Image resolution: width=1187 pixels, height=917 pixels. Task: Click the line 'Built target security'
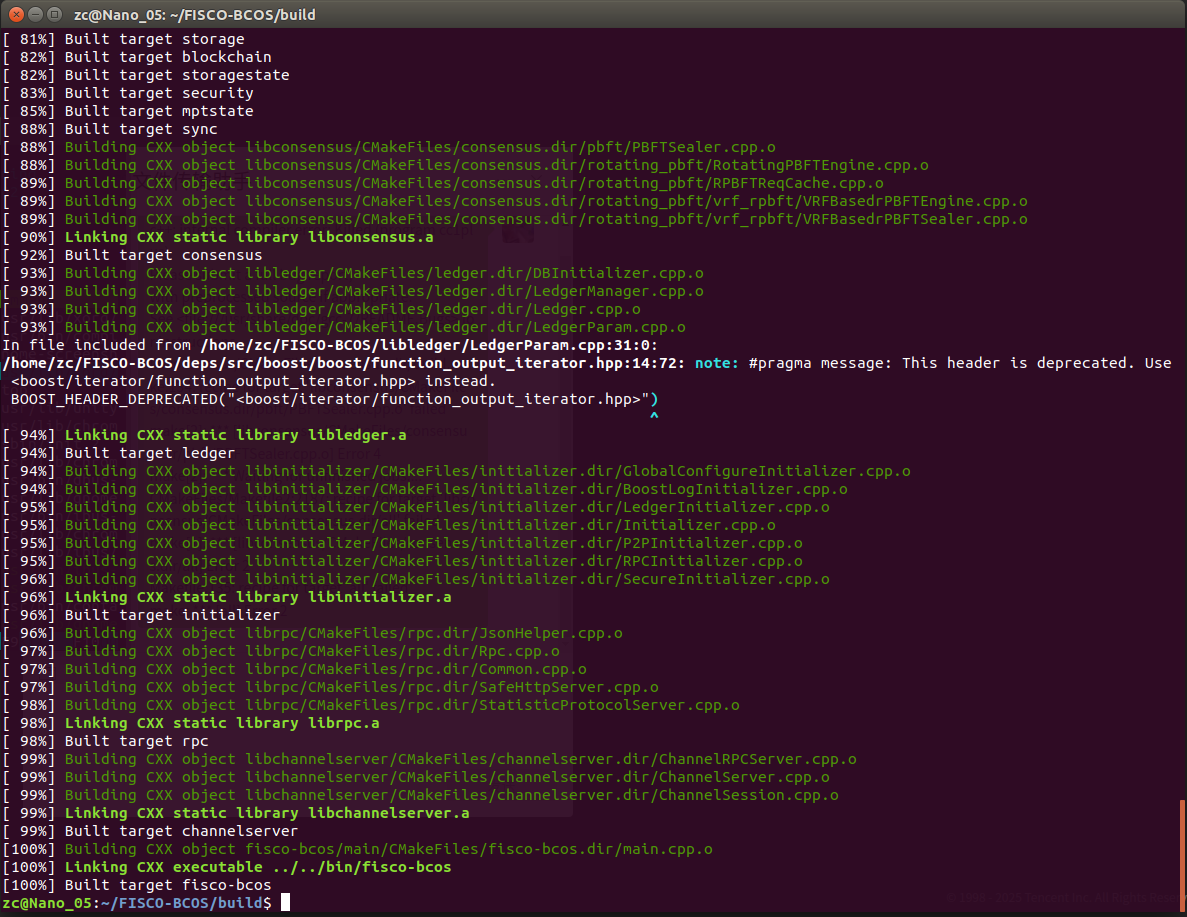point(128,93)
